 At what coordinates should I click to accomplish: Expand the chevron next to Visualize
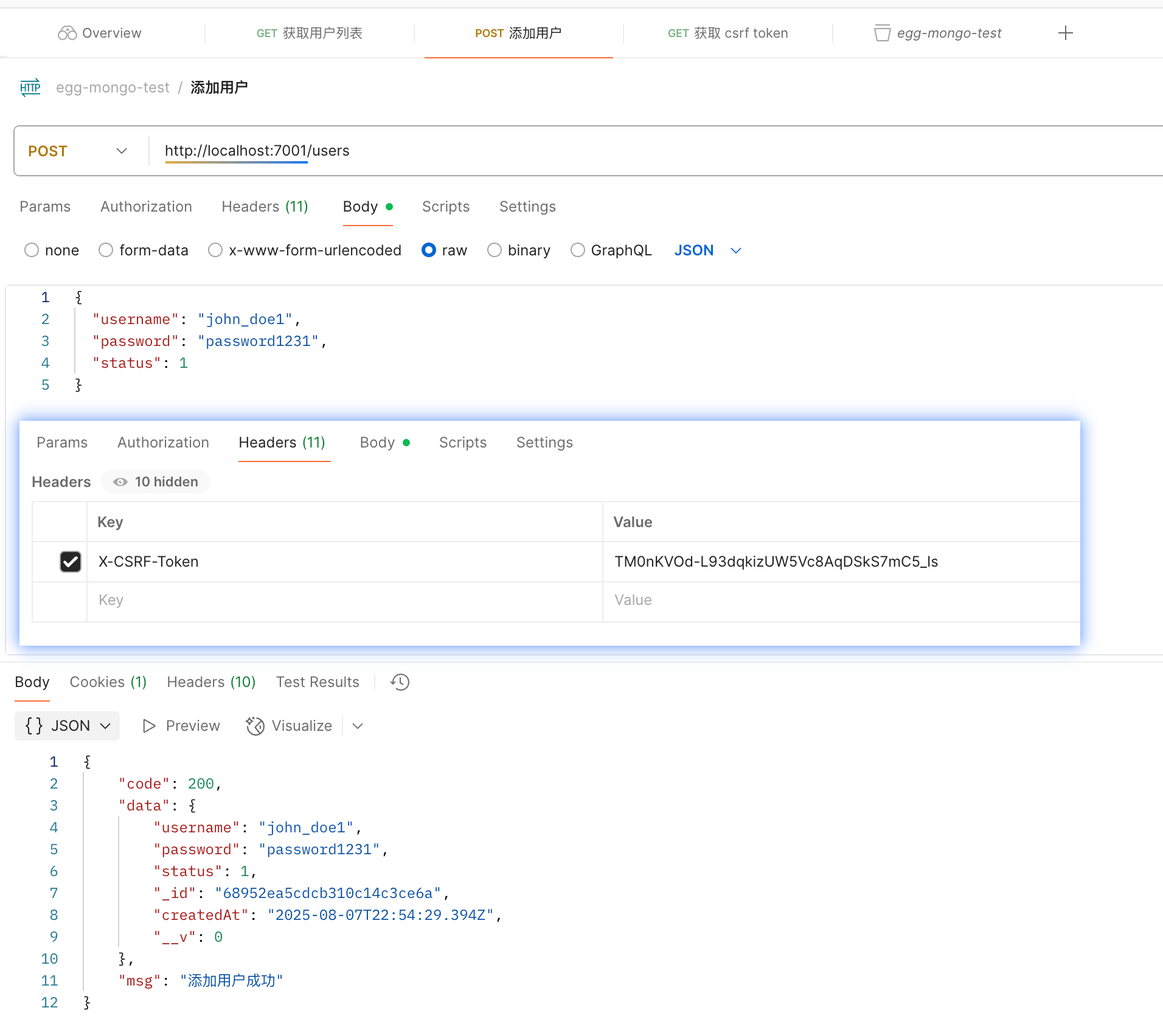coord(358,726)
